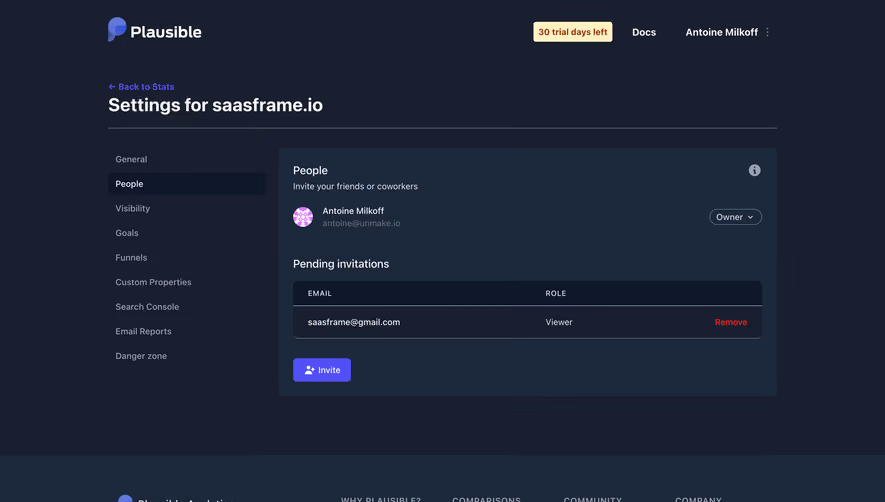Click the 30 trial days left badge
The height and width of the screenshot is (502, 885).
(x=572, y=32)
